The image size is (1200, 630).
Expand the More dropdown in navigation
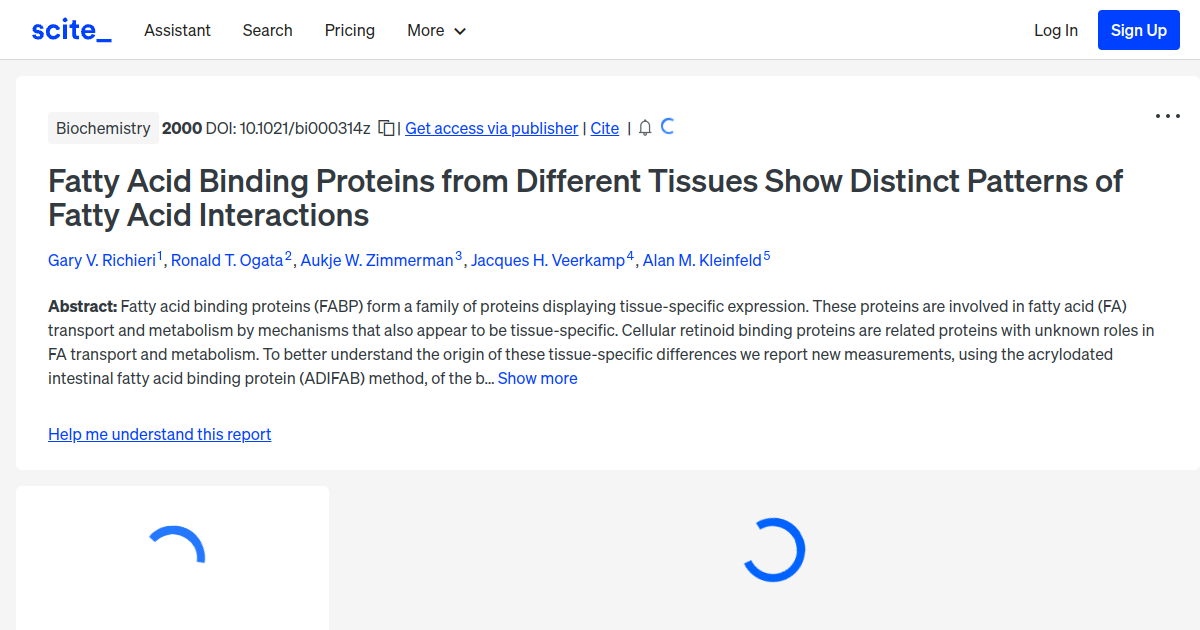coord(436,30)
